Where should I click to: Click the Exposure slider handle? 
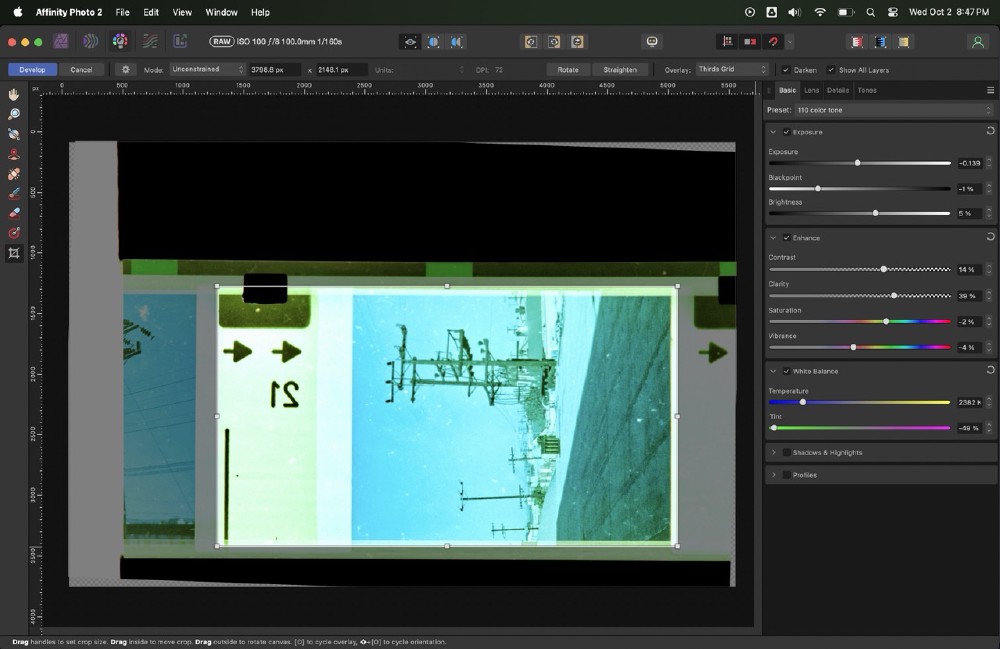click(858, 163)
